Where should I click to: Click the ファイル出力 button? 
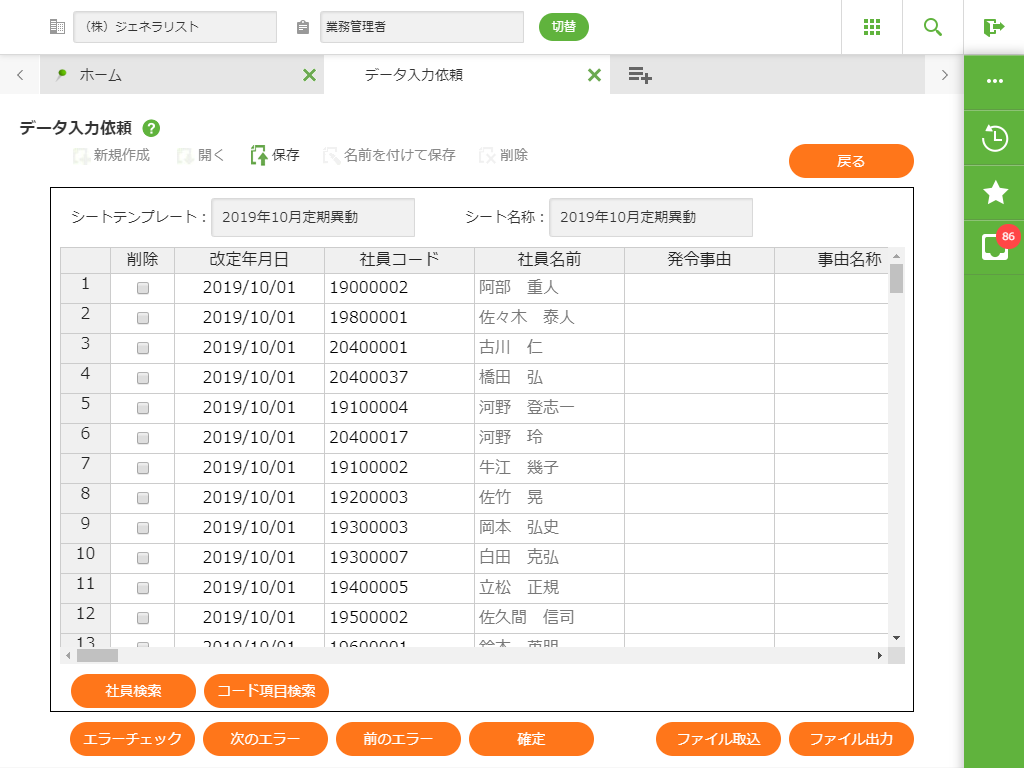851,739
